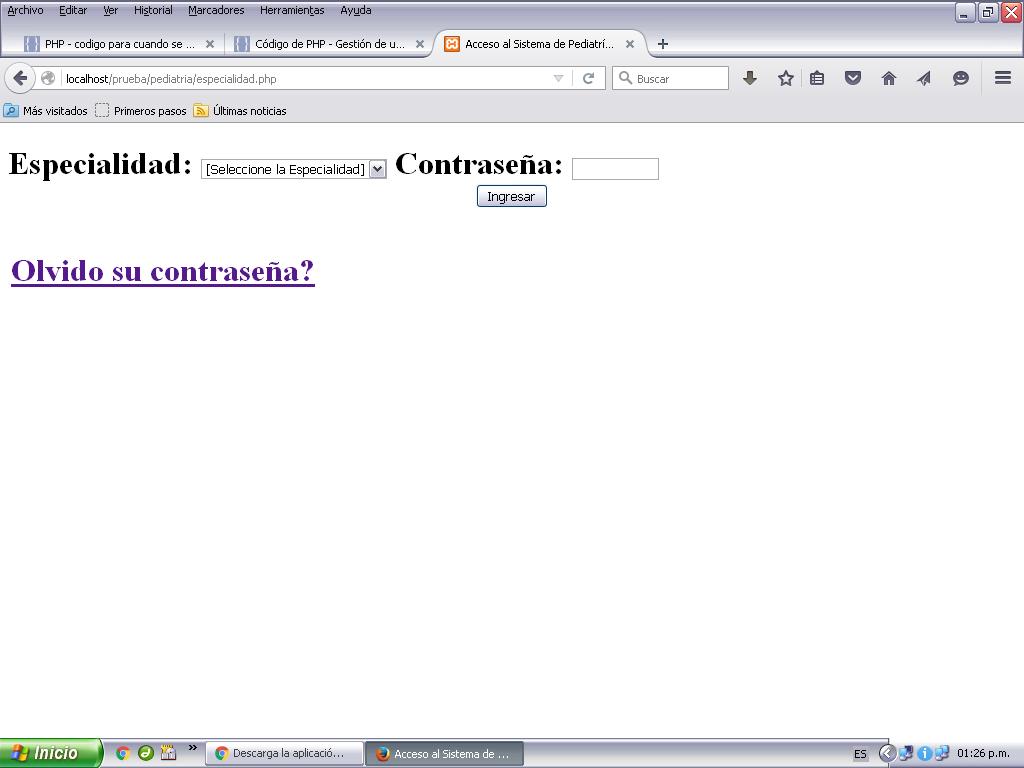This screenshot has width=1024, height=768.
Task: Click the blue info tray icon
Action: [x=924, y=753]
